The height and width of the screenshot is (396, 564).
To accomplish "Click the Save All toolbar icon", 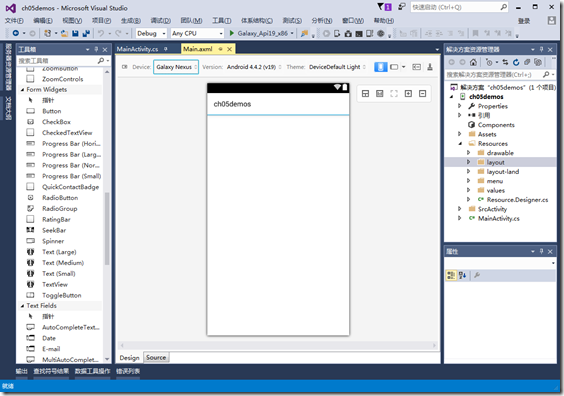I will (x=86, y=33).
